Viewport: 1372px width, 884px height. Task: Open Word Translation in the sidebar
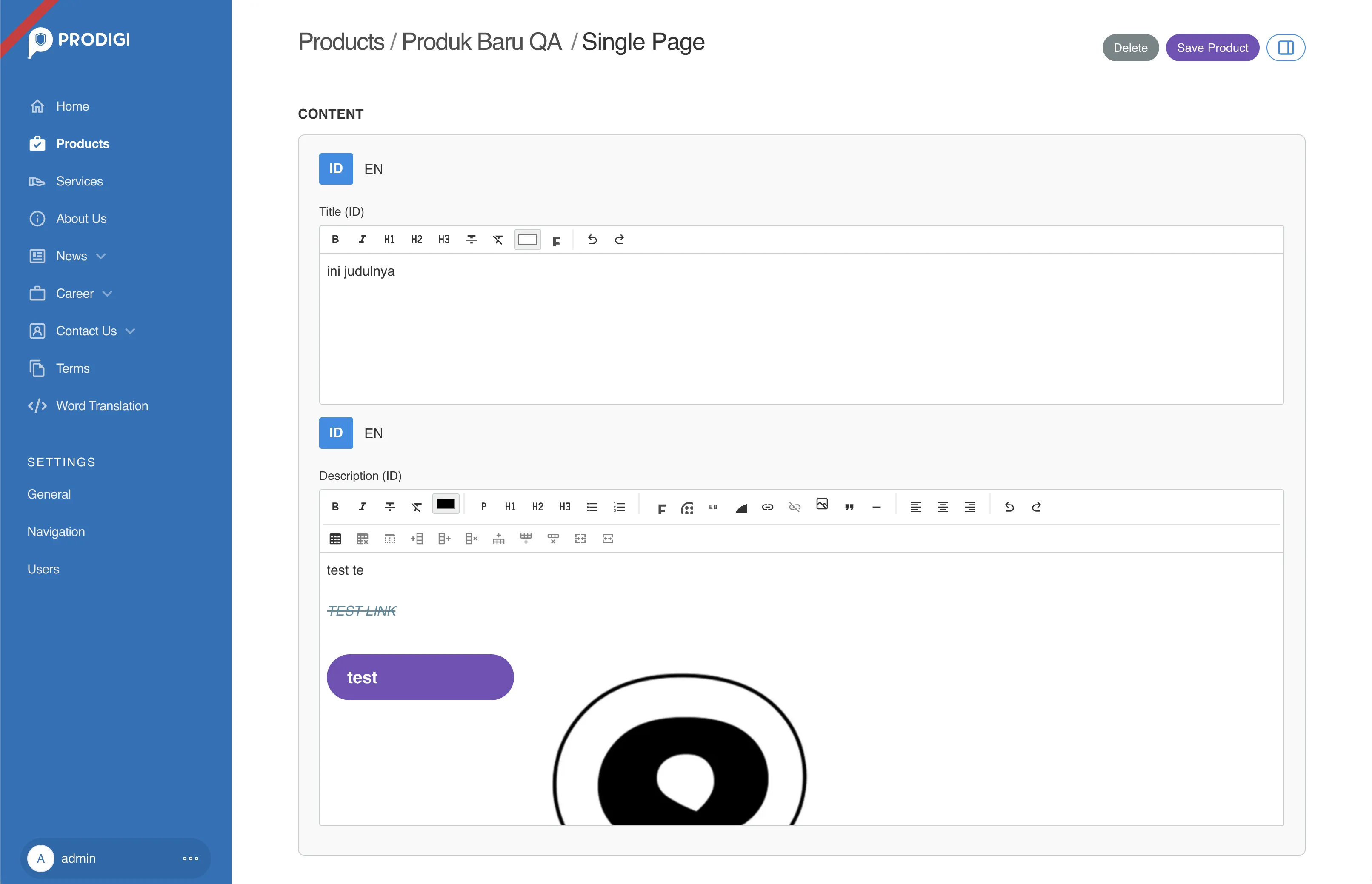pyautogui.click(x=102, y=406)
